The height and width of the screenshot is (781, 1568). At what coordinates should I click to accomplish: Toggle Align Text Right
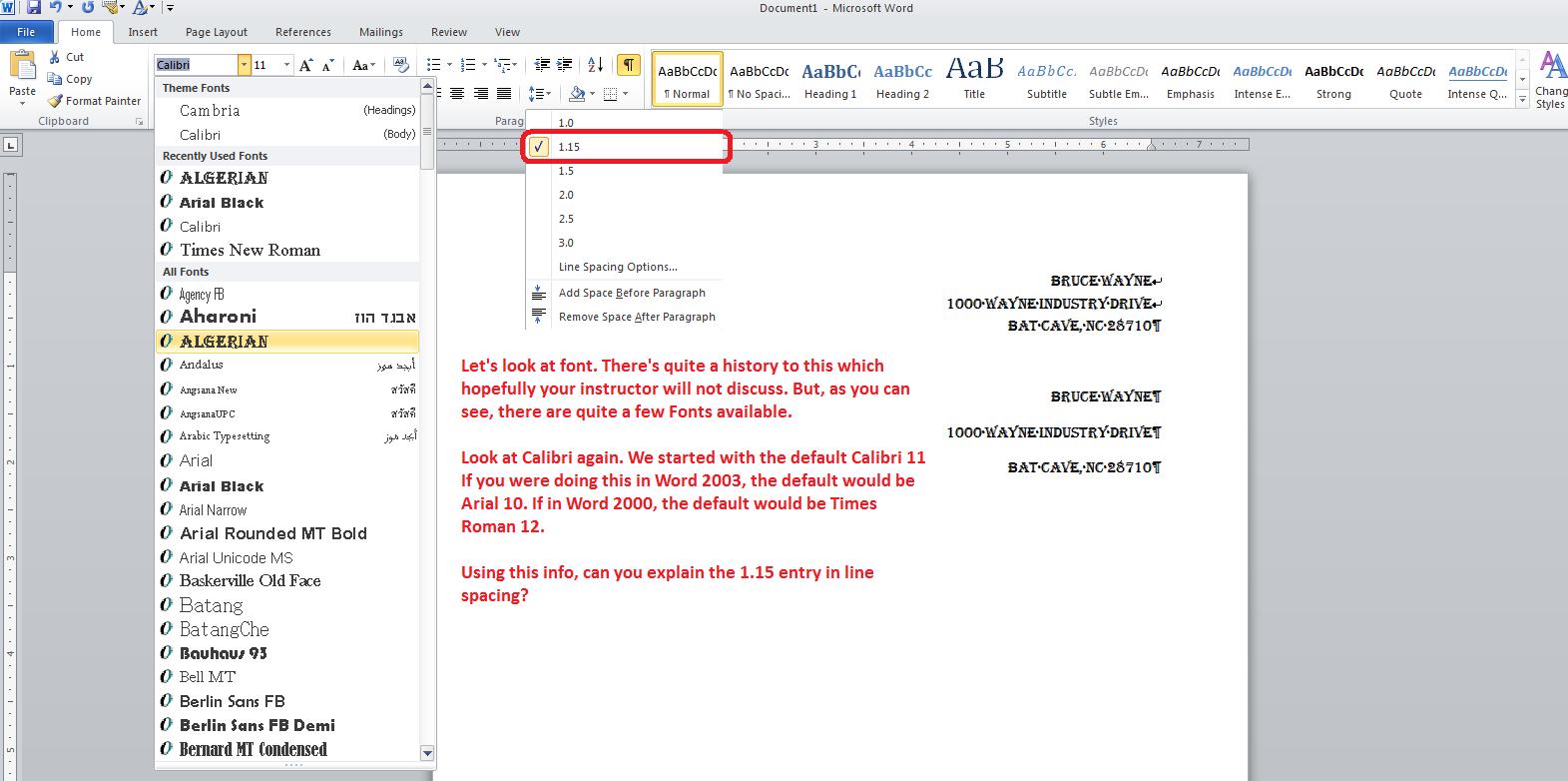481,94
